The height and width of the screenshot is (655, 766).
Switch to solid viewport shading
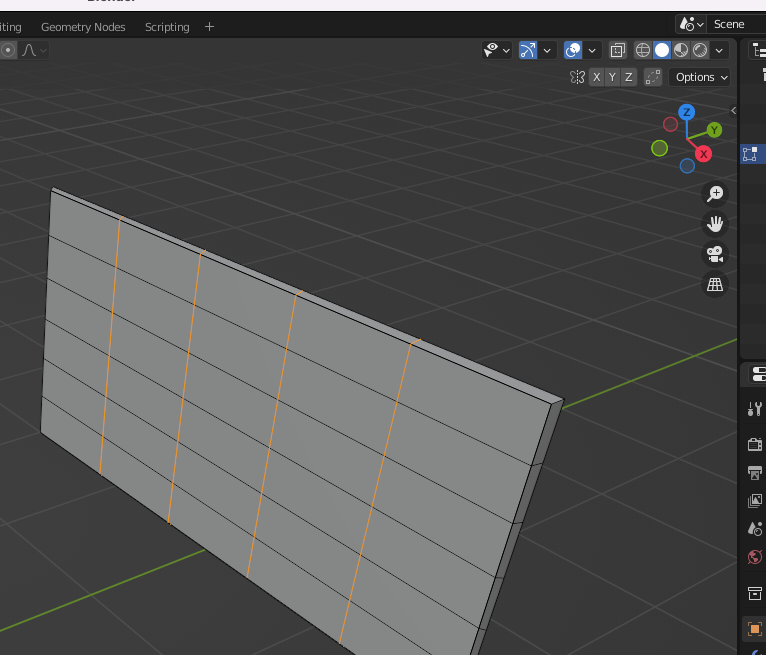point(661,50)
